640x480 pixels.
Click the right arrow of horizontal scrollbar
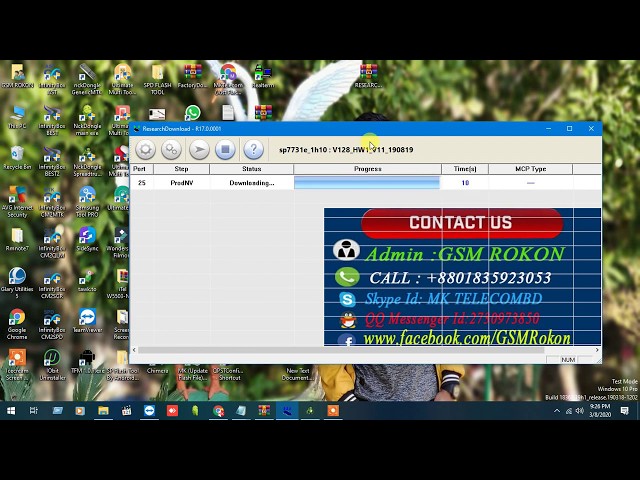click(597, 350)
